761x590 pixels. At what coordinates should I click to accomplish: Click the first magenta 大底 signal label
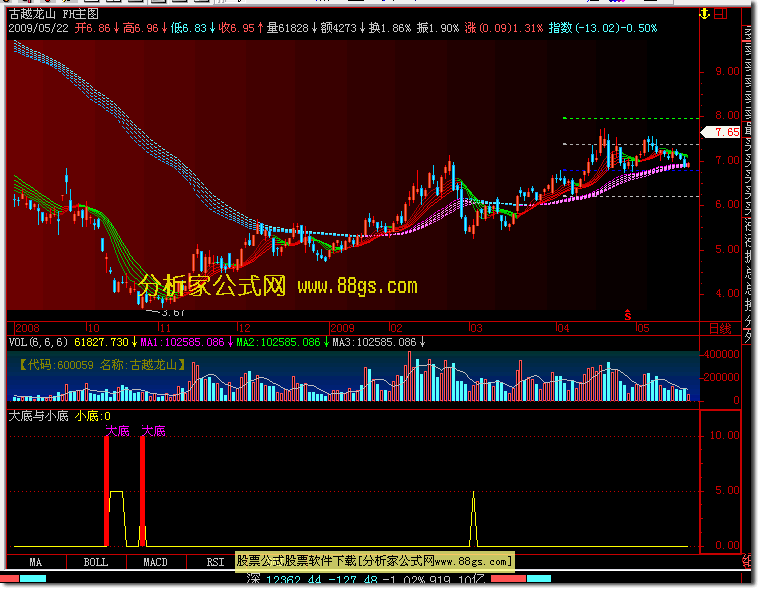pyautogui.click(x=117, y=430)
